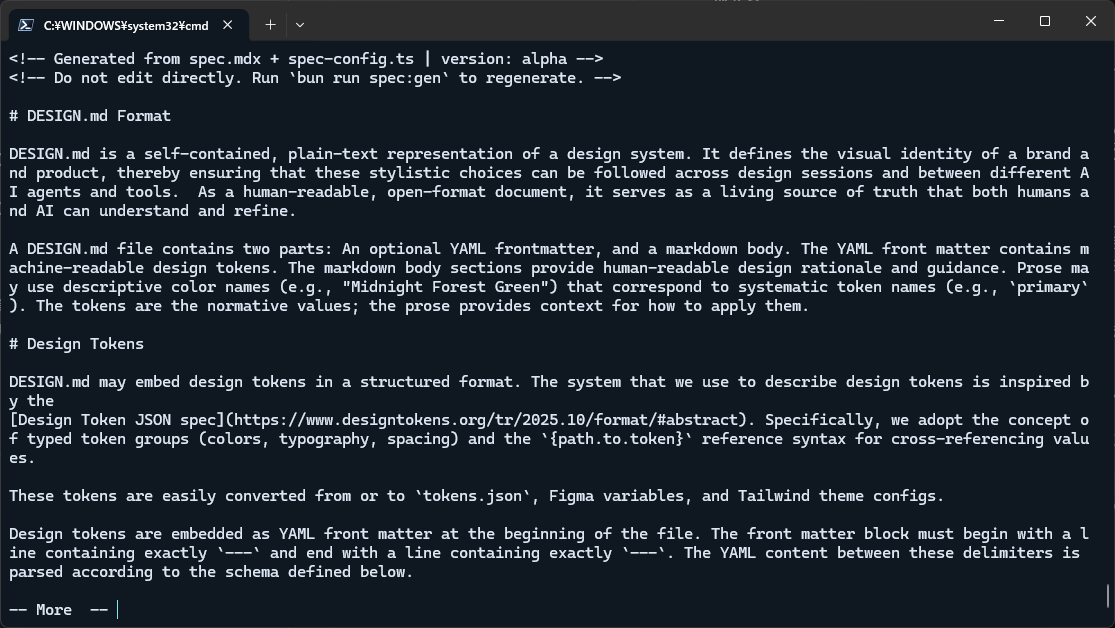Expand the new tab profile dropdown
The image size is (1115, 628).
tap(300, 24)
